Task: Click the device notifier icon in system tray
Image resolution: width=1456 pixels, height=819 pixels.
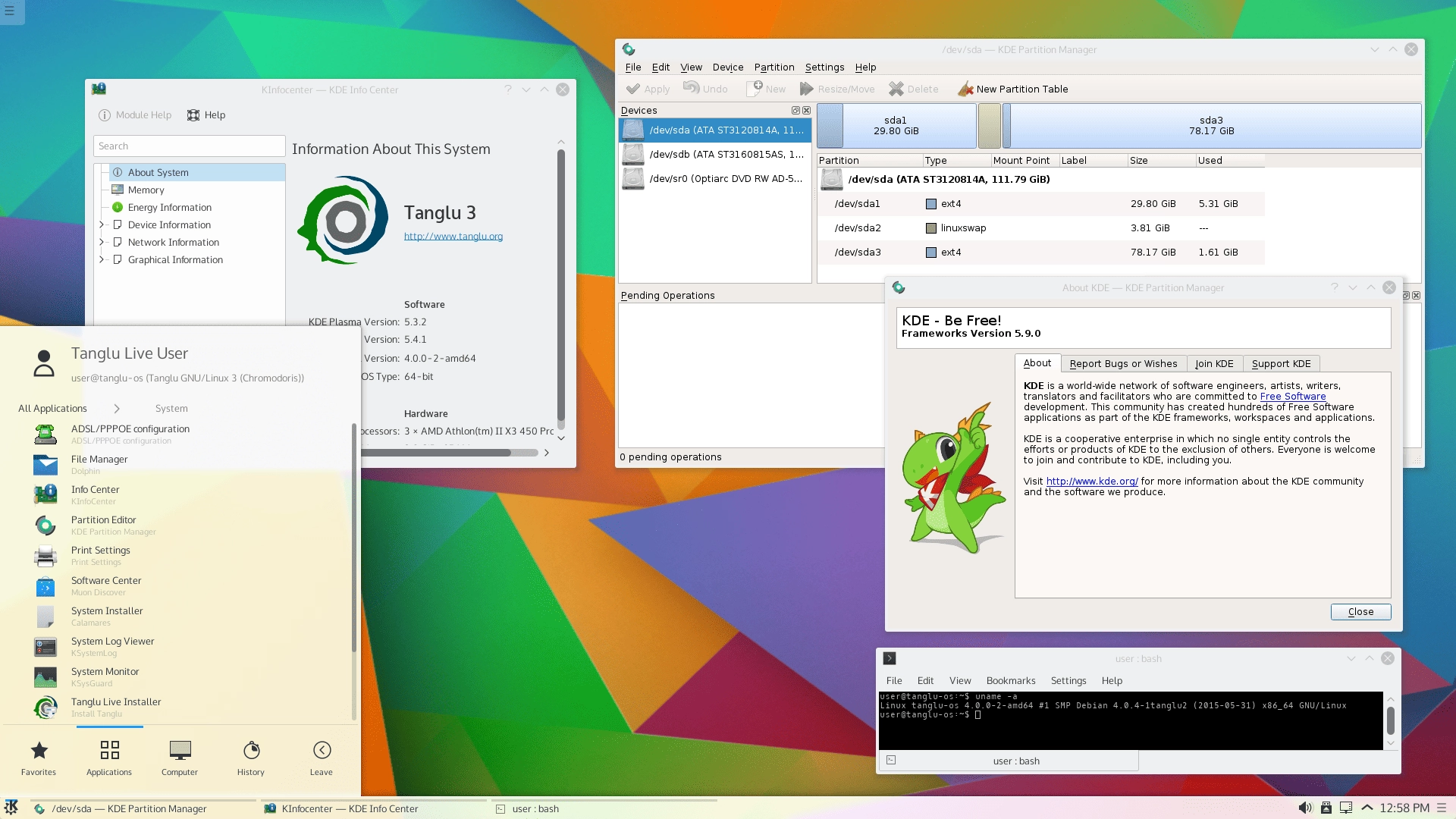Action: tap(1326, 808)
